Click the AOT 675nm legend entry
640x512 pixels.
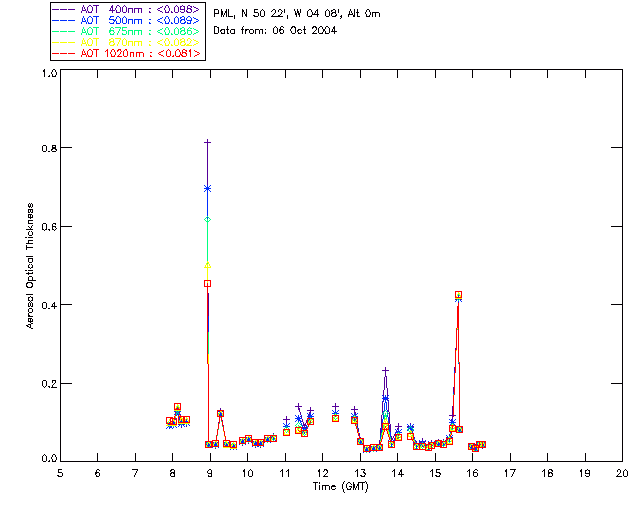click(x=127, y=31)
